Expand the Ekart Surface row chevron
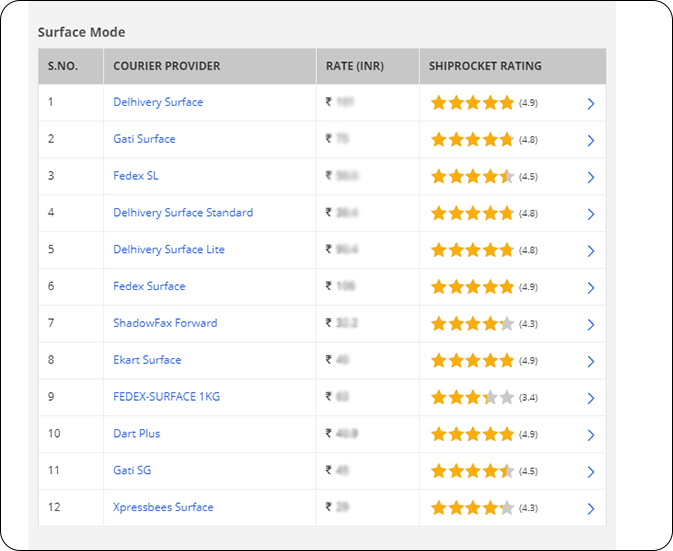 point(591,362)
